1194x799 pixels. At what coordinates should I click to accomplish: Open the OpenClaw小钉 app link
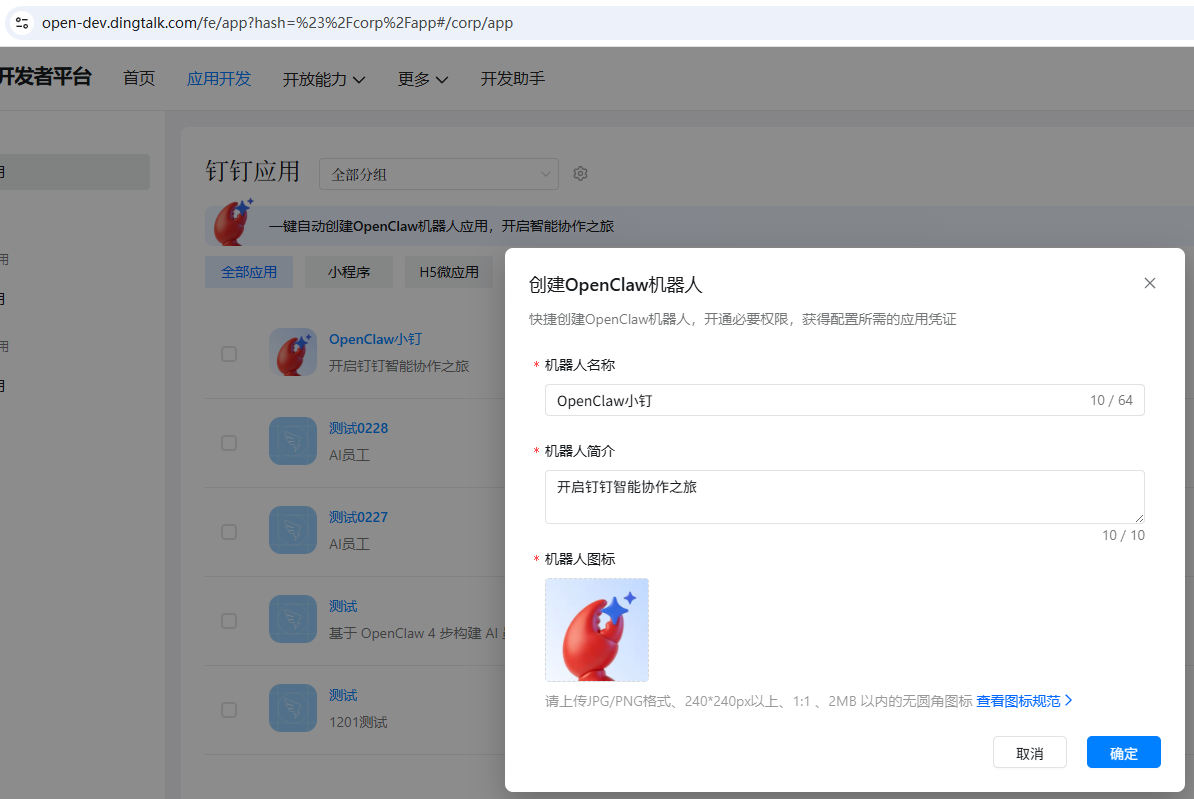pyautogui.click(x=375, y=339)
